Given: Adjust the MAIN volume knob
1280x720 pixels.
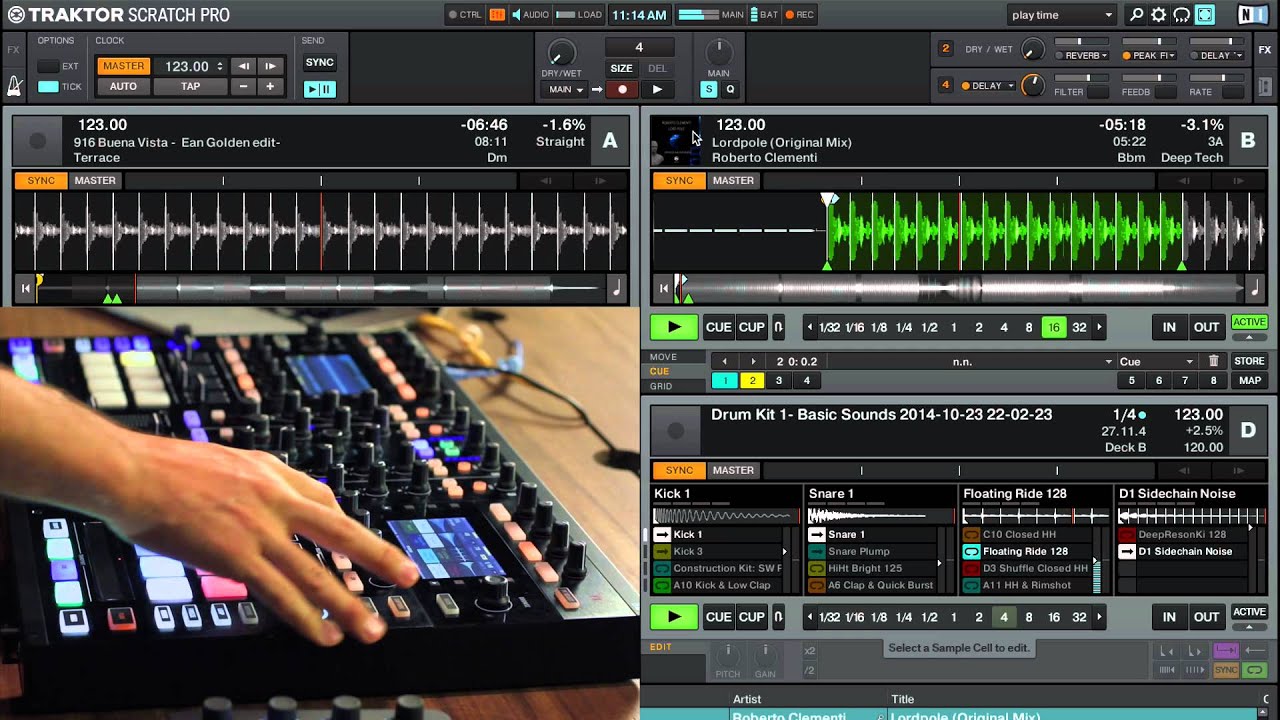Looking at the screenshot, I should pos(718,53).
